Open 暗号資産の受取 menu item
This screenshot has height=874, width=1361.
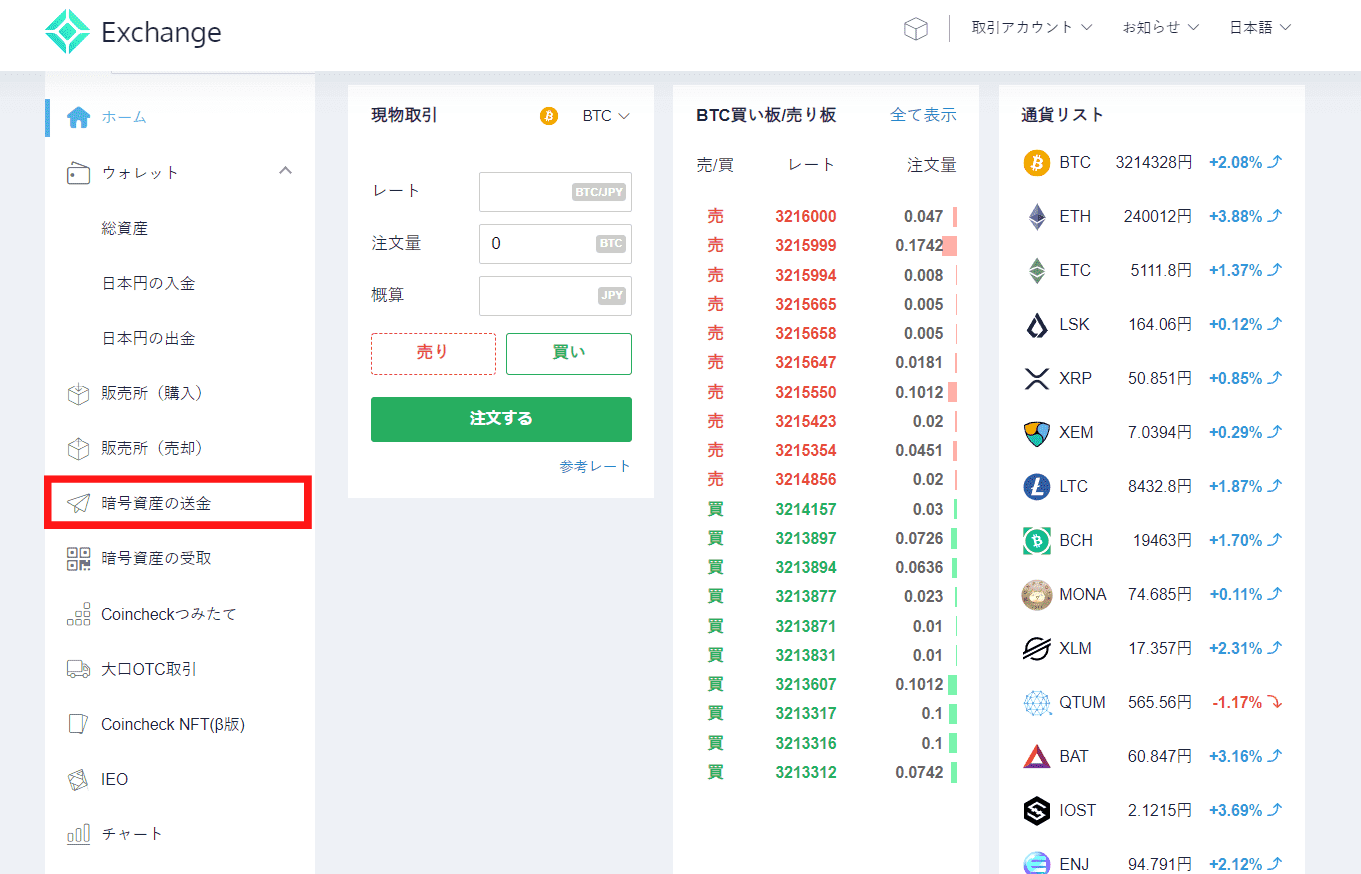click(x=156, y=558)
